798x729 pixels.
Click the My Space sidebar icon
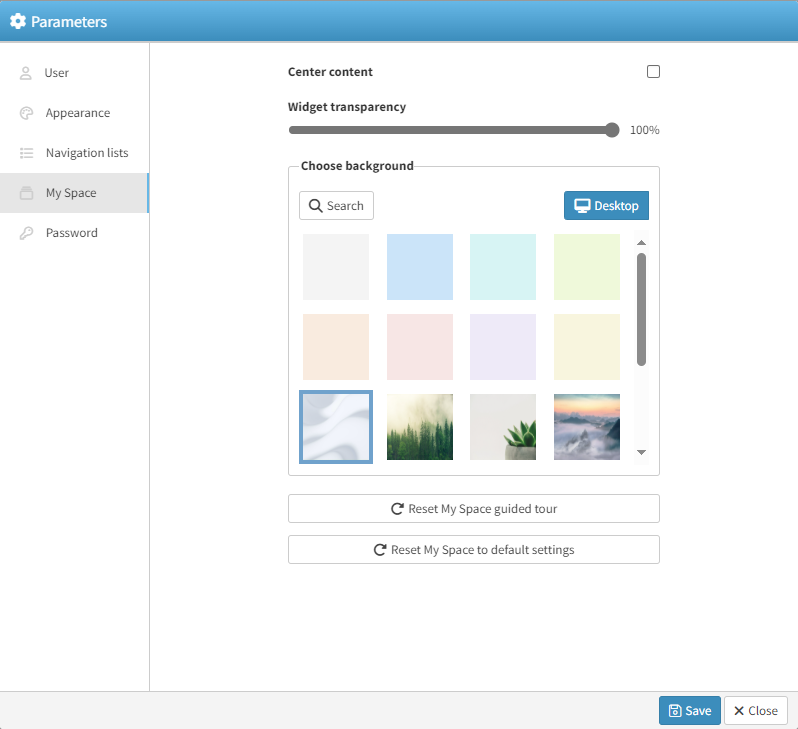tap(26, 193)
